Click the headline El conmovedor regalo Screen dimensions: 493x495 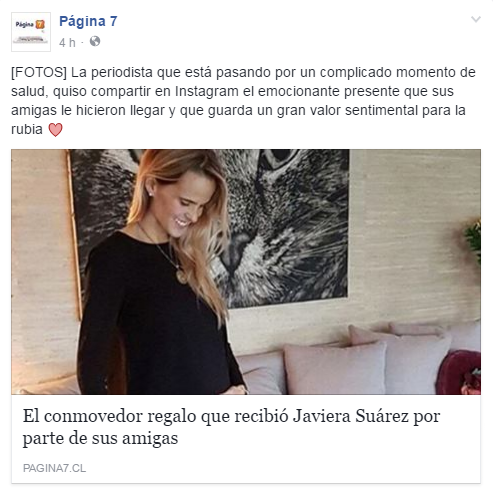pyautogui.click(x=231, y=427)
